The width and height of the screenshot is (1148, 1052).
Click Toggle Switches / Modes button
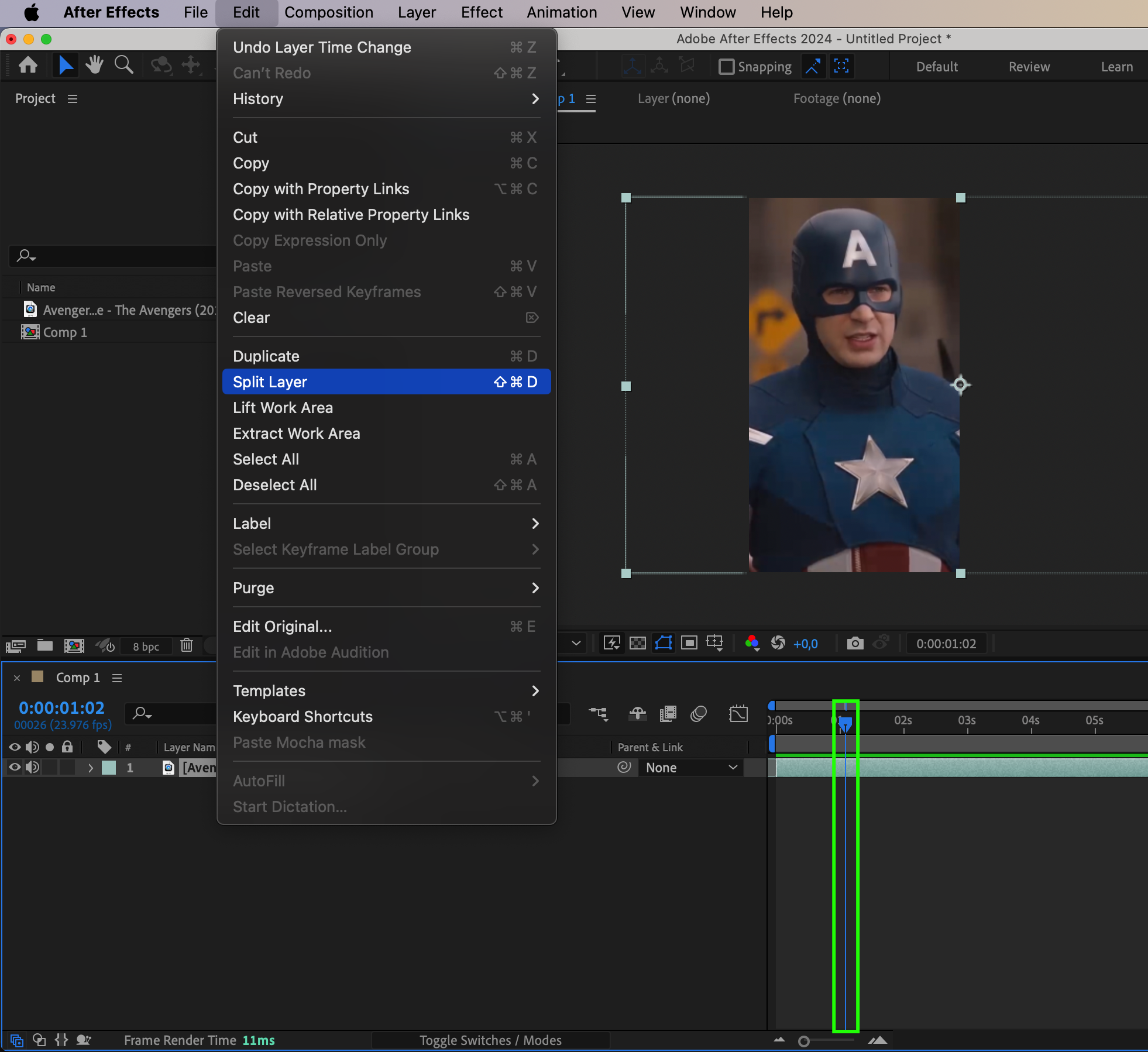(490, 1040)
